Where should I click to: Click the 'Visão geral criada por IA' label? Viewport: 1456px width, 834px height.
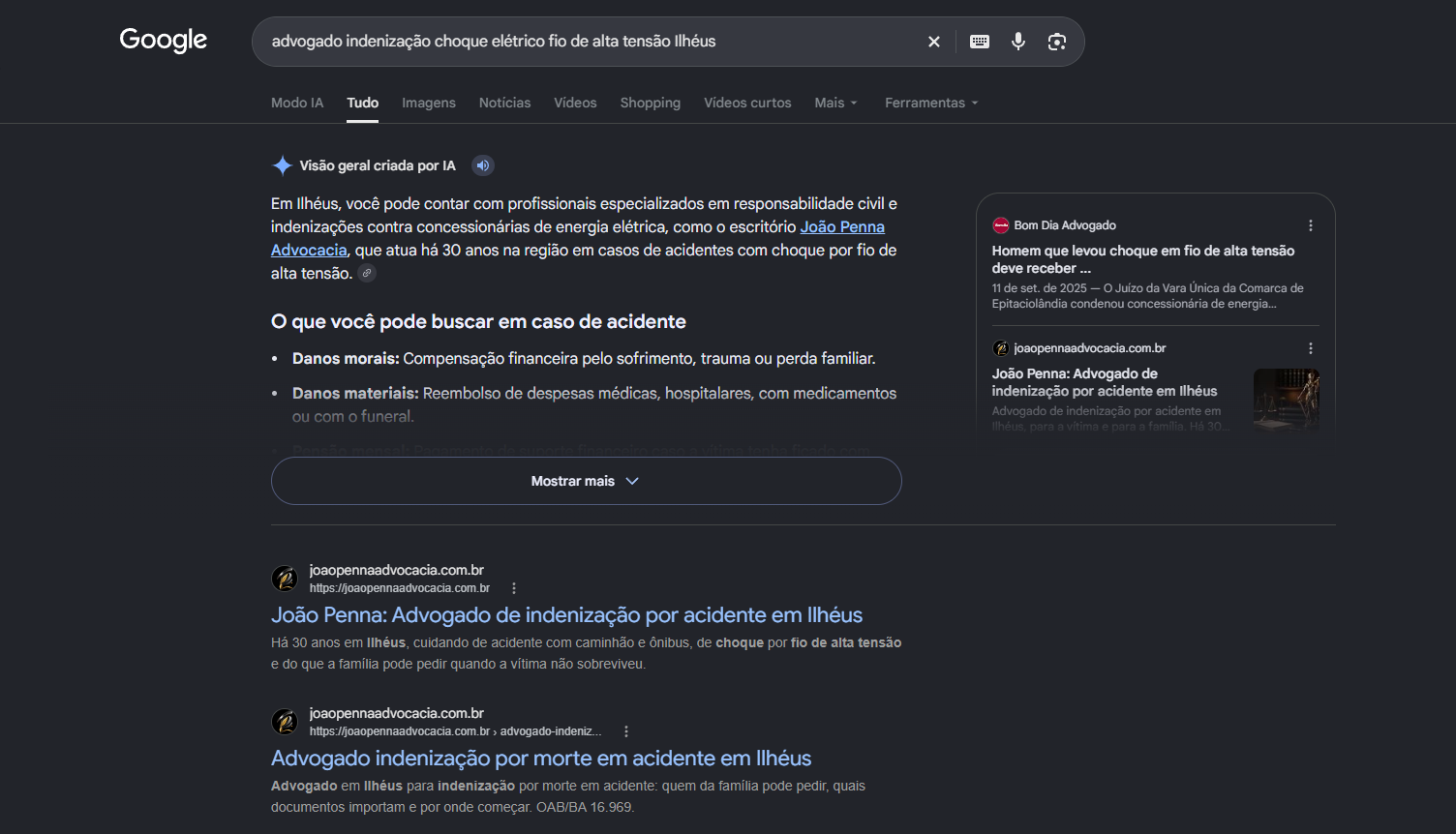378,165
